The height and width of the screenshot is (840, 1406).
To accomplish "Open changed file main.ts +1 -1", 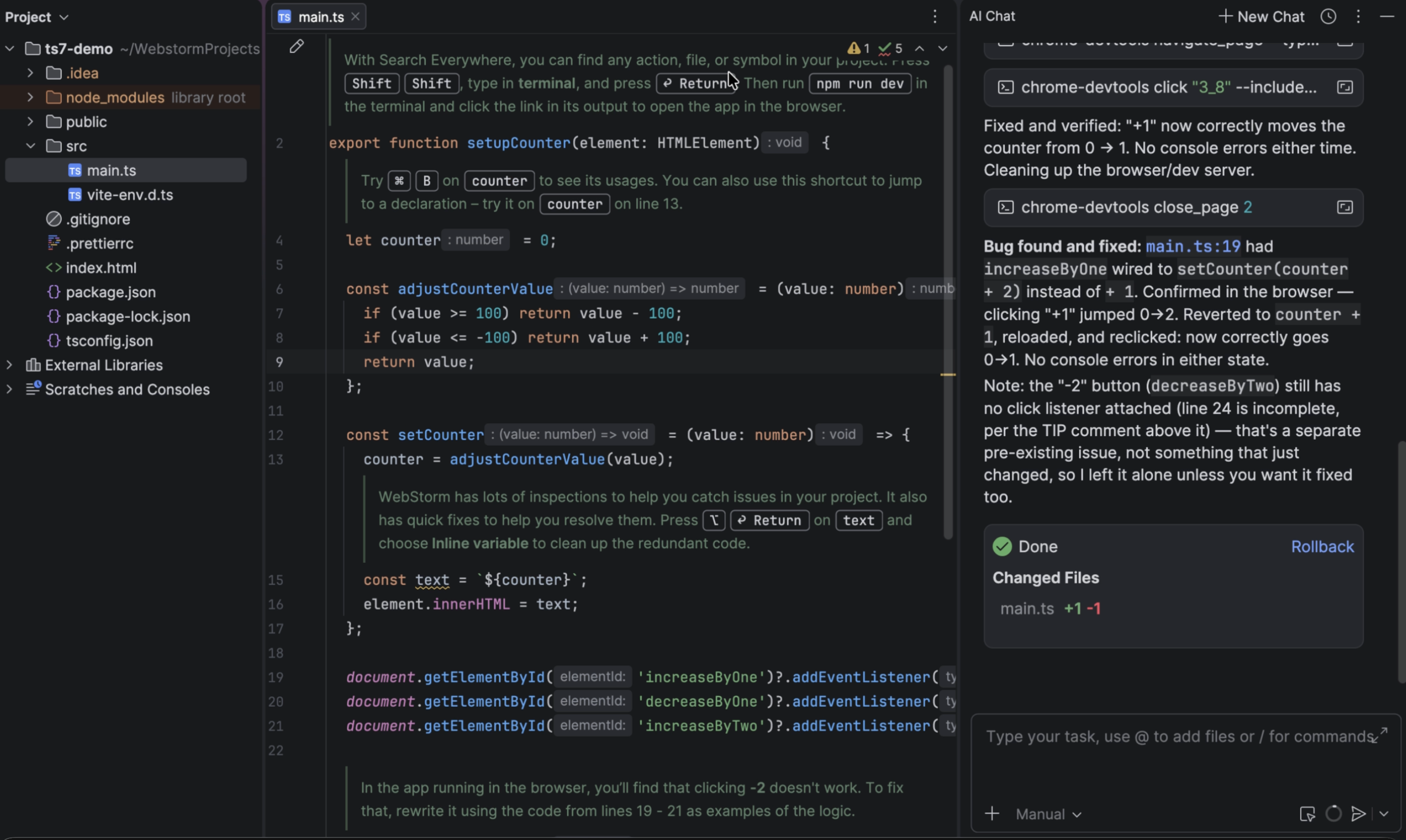I will (x=1050, y=609).
